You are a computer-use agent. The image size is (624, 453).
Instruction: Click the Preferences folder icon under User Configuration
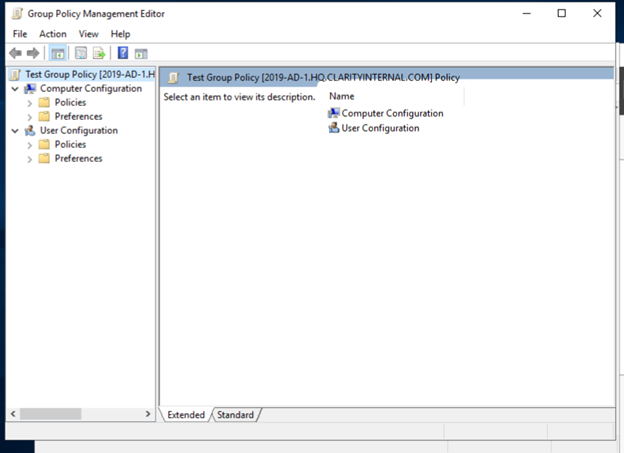(44, 158)
